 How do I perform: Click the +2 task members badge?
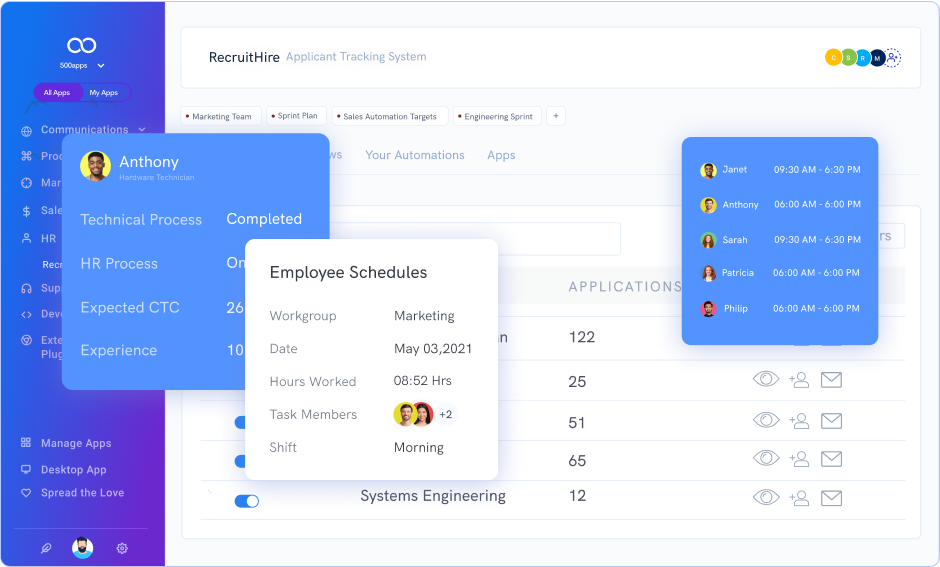(x=445, y=414)
